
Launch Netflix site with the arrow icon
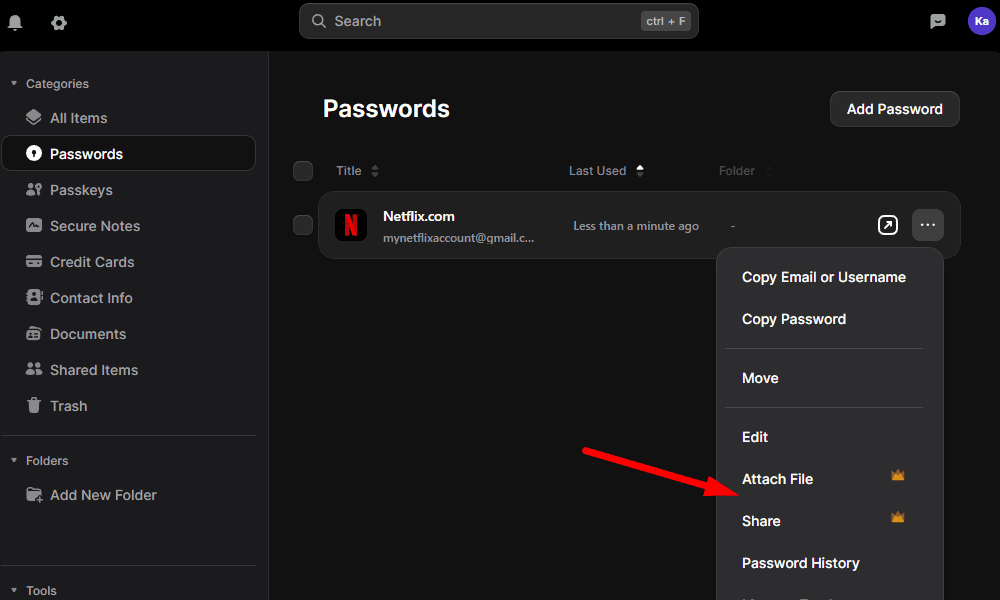(x=888, y=225)
